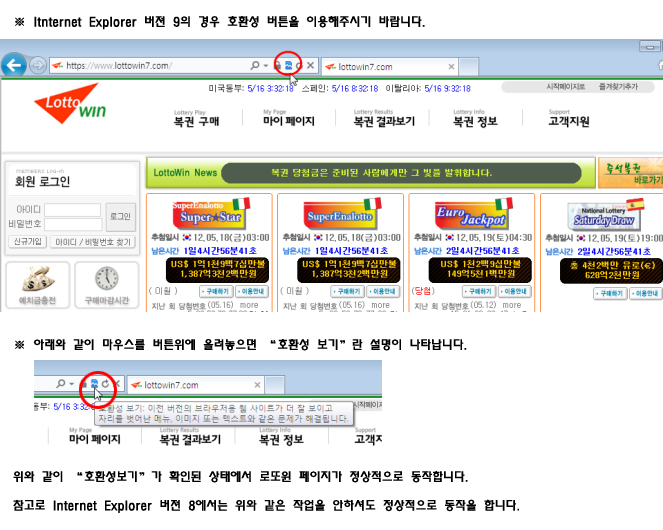Click the Euro Jackpot logo

(x=474, y=214)
